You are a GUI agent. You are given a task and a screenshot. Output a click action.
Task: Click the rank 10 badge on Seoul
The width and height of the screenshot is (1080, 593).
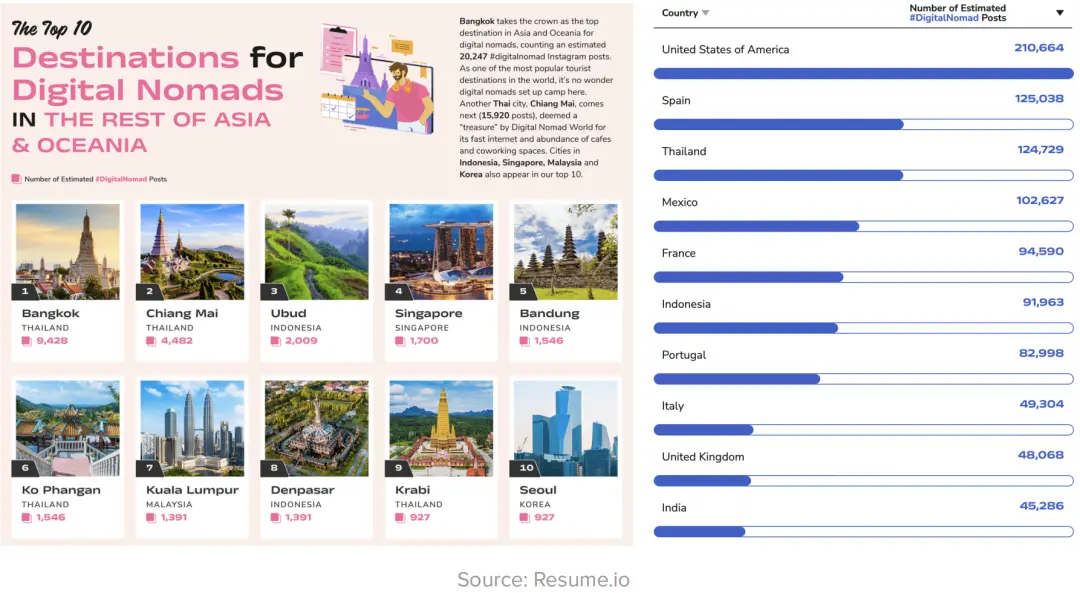[x=526, y=468]
